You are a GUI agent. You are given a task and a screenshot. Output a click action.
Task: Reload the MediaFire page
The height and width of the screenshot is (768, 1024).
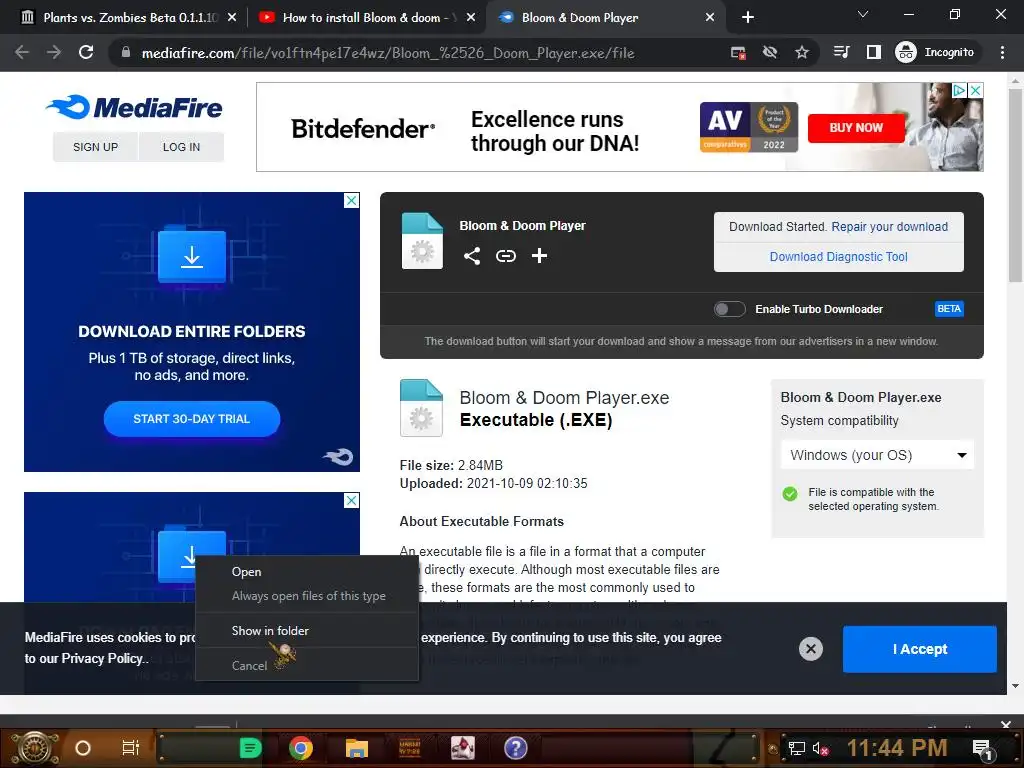tap(86, 52)
